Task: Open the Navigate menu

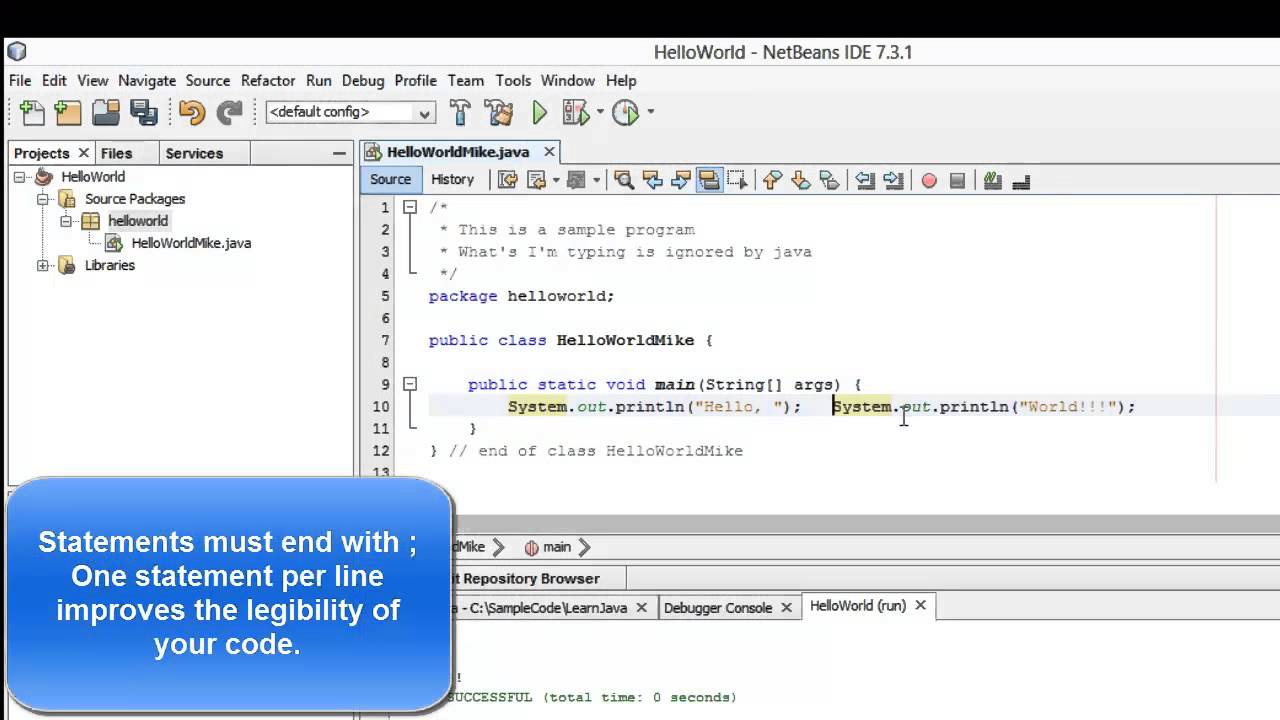Action: tap(147, 81)
